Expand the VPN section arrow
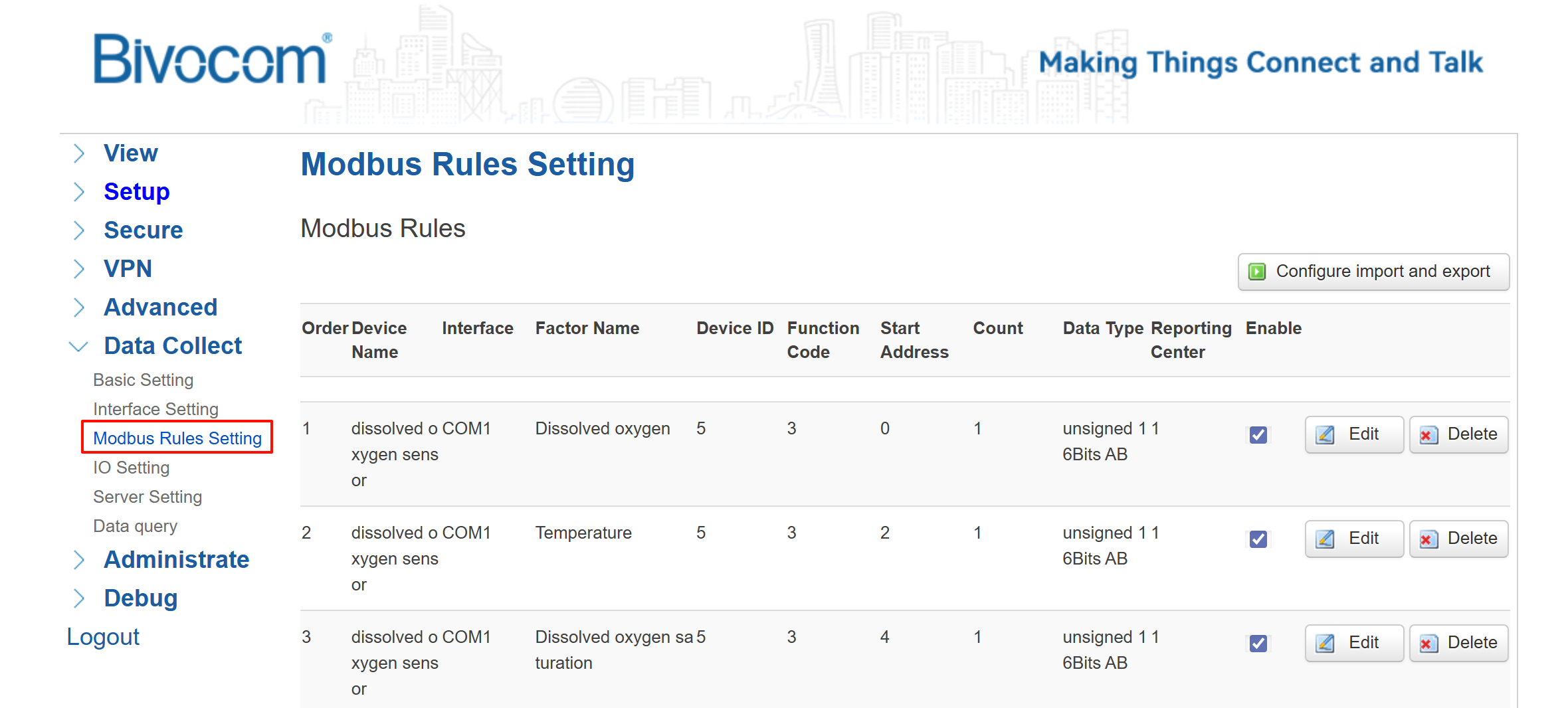Viewport: 1568px width, 708px height. [x=78, y=269]
